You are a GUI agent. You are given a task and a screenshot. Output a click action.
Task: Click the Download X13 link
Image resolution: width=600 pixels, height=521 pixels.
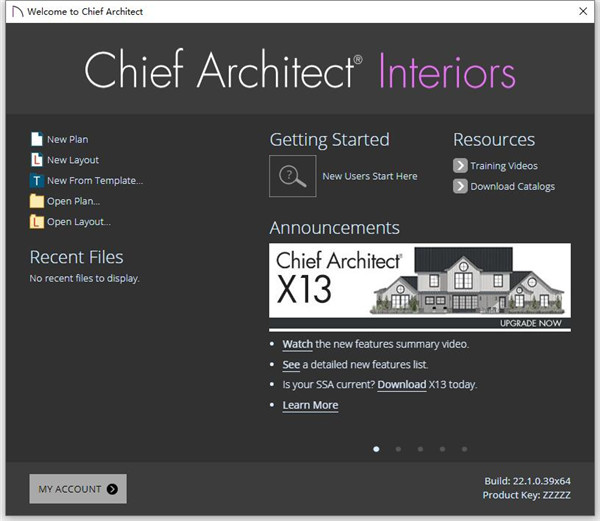pyautogui.click(x=402, y=384)
